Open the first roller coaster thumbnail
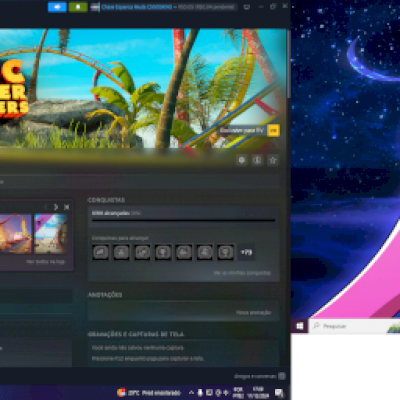Image resolution: width=400 pixels, height=400 pixels. tap(16, 234)
